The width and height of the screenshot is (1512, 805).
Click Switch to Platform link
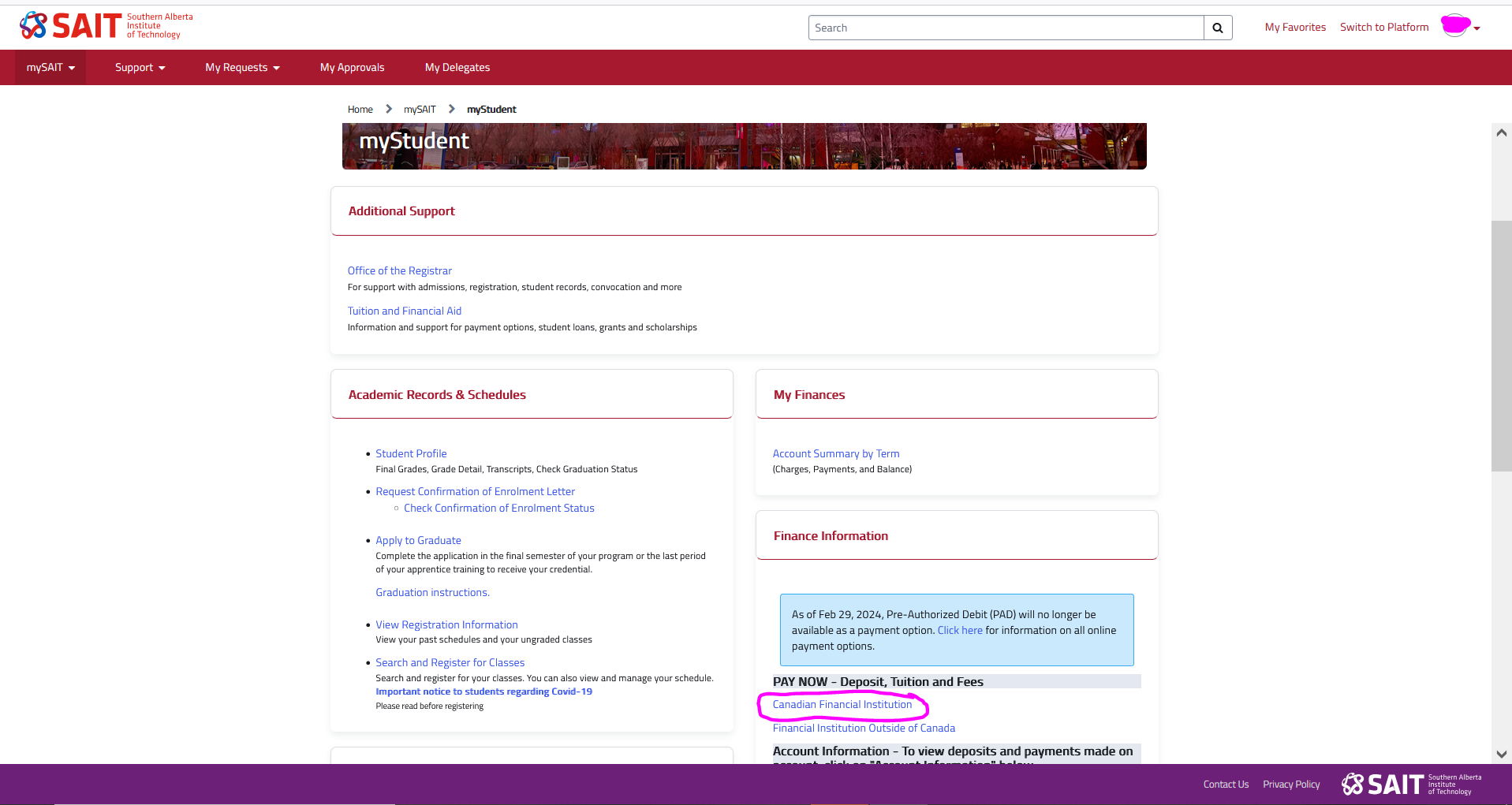click(1384, 28)
